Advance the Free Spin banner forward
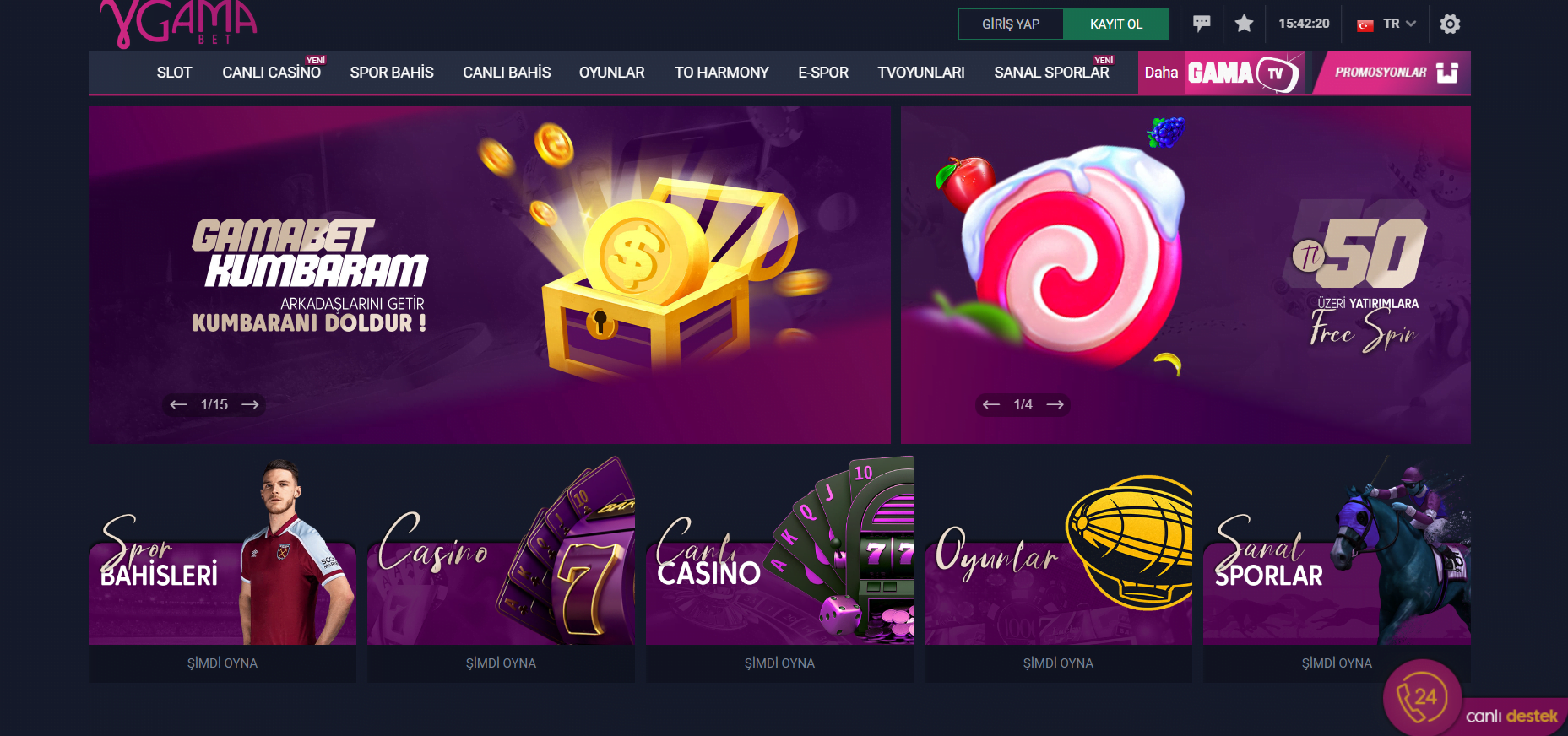The width and height of the screenshot is (1568, 736). coord(1055,404)
